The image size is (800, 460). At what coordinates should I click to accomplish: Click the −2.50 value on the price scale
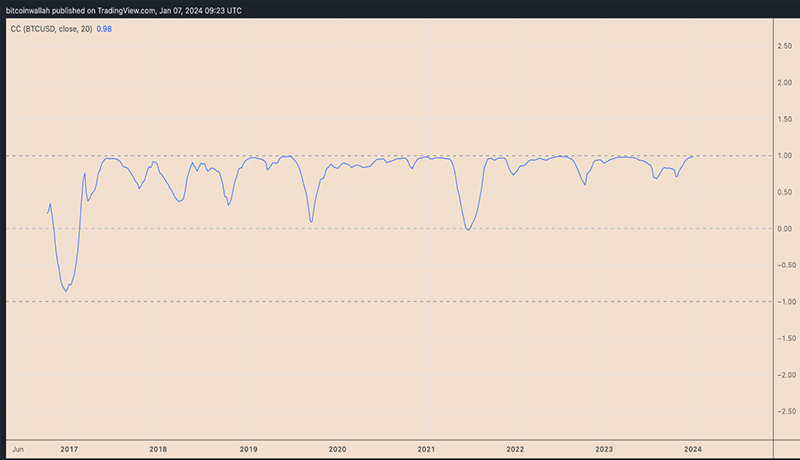point(786,411)
